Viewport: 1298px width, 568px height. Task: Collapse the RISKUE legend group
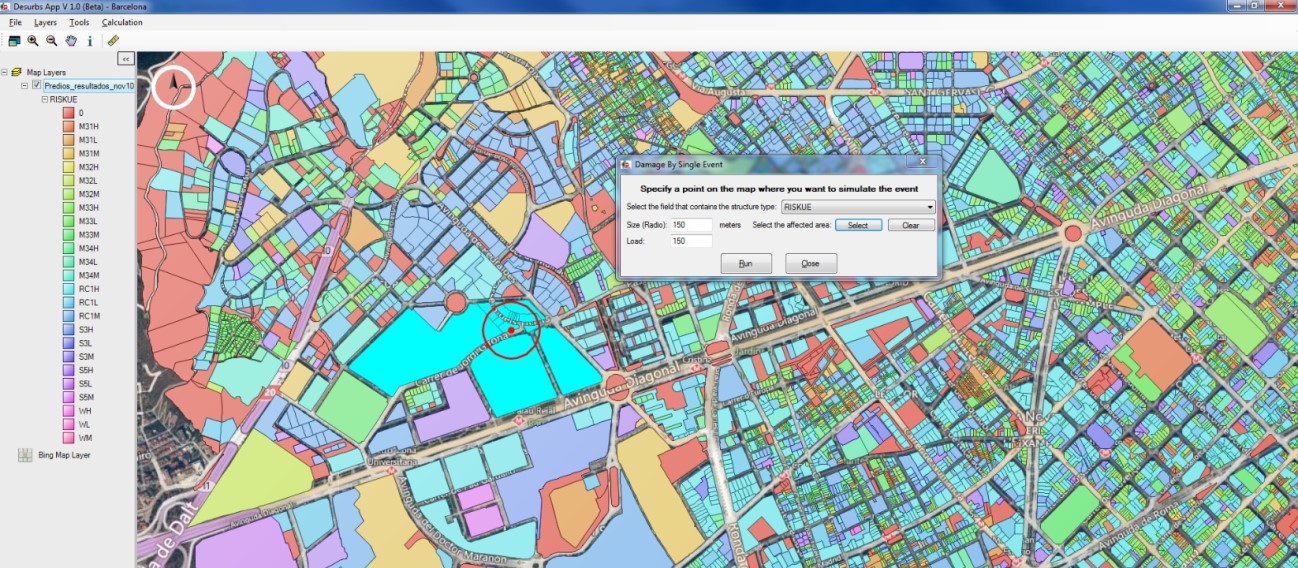[44, 100]
